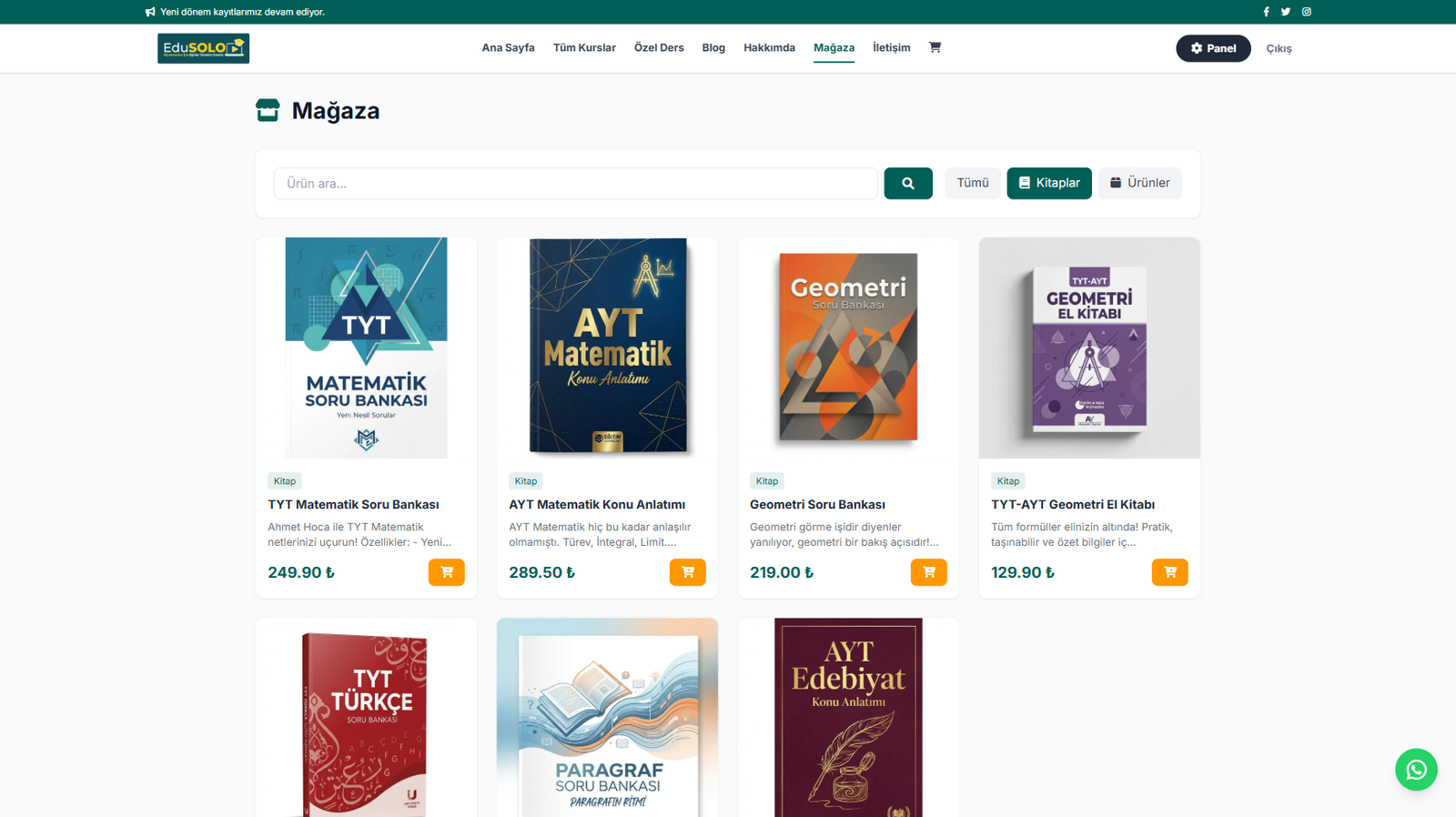Open WhatsApp chat floating button
The height and width of the screenshot is (817, 1456).
pyautogui.click(x=1416, y=770)
